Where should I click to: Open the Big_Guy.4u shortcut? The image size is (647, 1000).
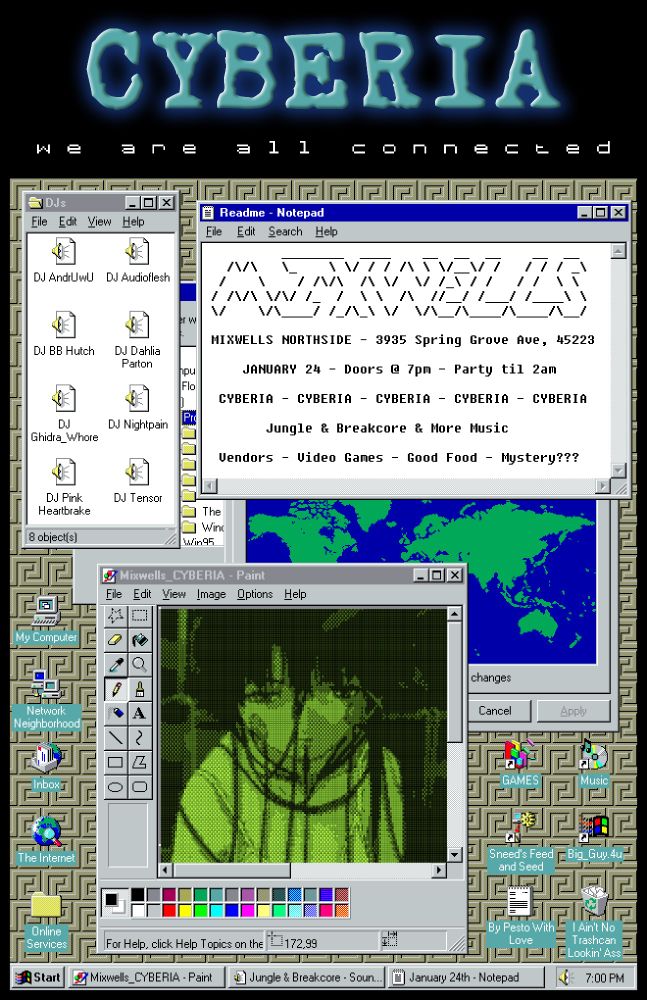[x=594, y=836]
